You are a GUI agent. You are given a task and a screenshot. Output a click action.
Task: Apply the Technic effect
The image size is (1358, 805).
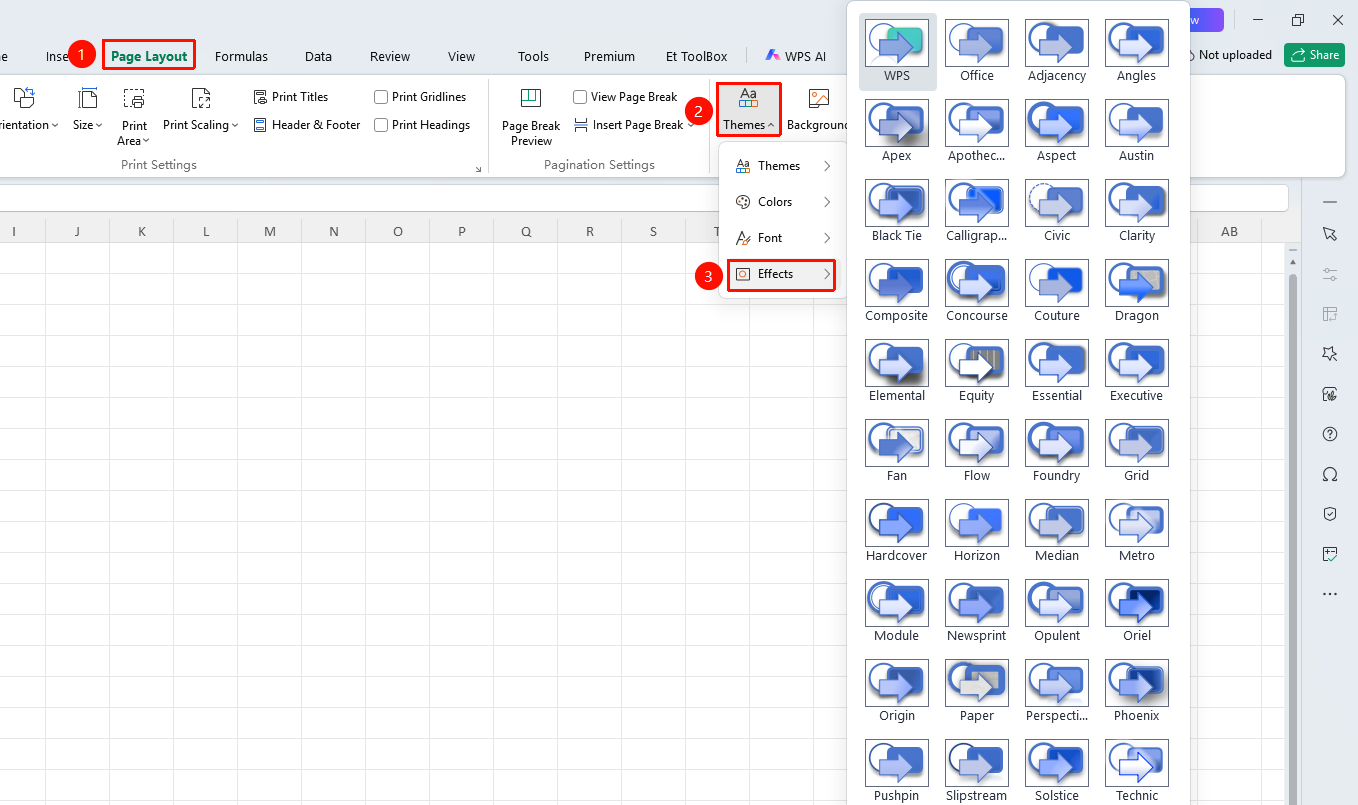(1137, 772)
